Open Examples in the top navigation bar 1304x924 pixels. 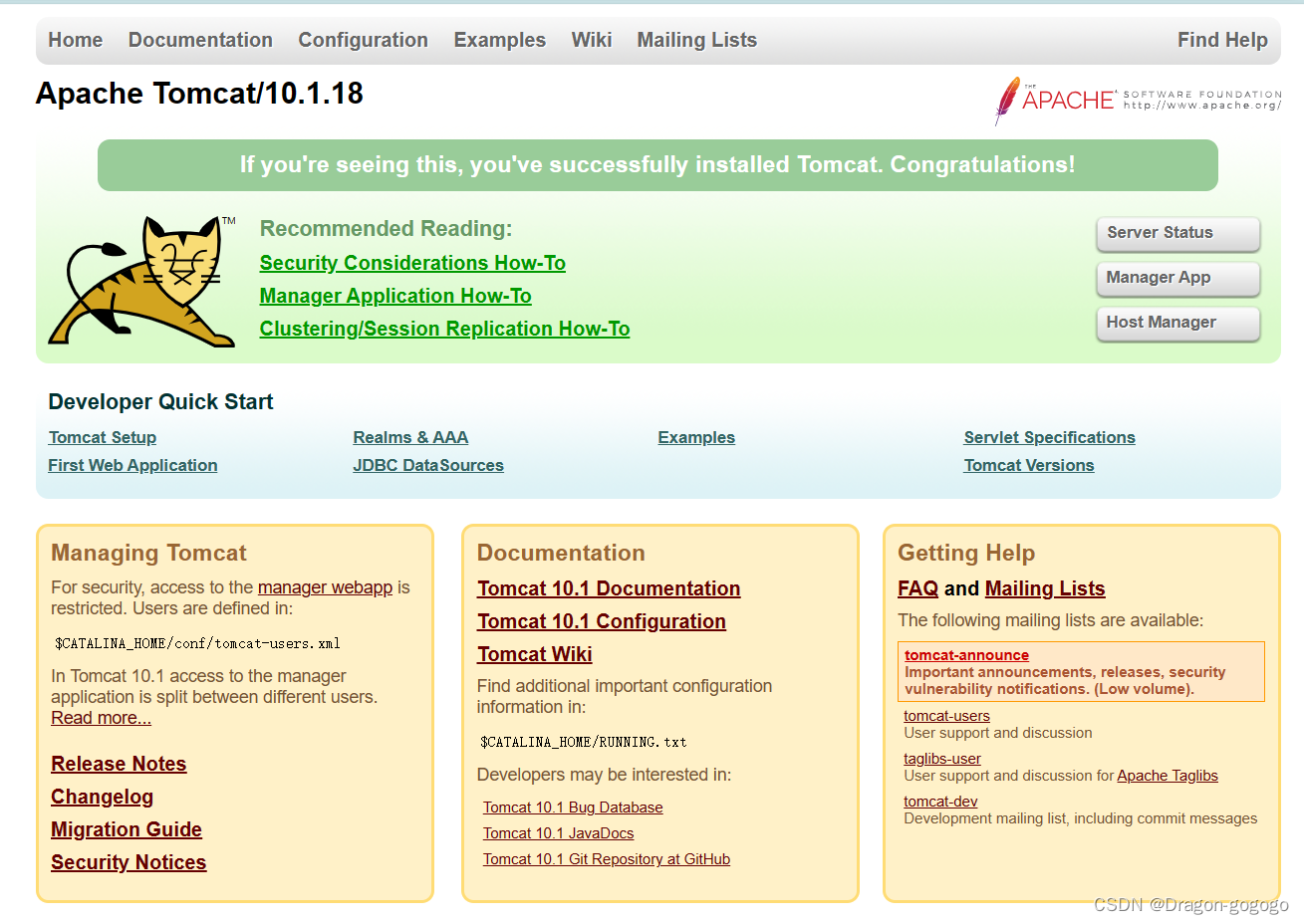pyautogui.click(x=500, y=40)
